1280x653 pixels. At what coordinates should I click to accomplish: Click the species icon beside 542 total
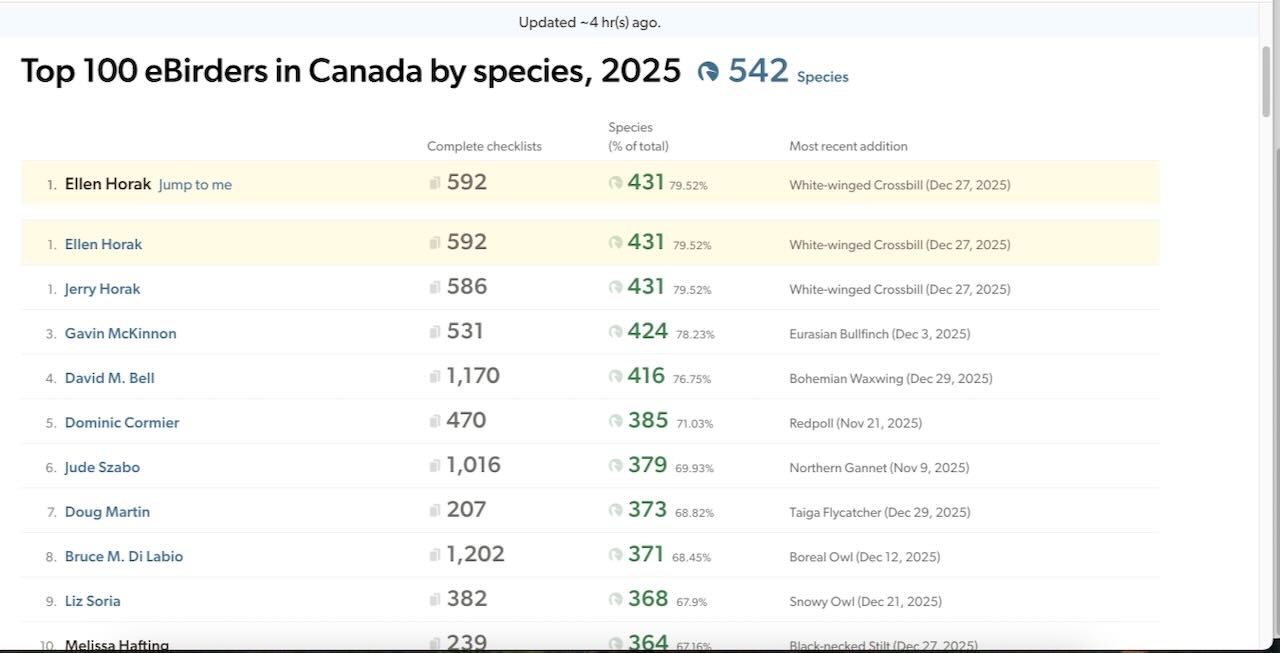point(708,71)
